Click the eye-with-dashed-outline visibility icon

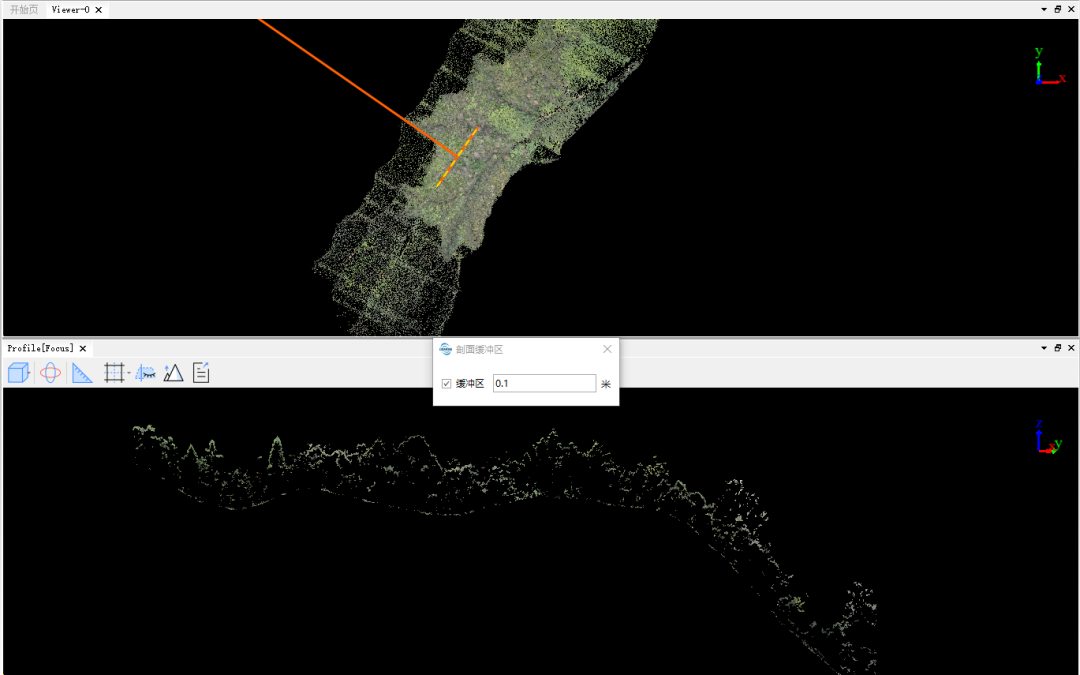145,373
